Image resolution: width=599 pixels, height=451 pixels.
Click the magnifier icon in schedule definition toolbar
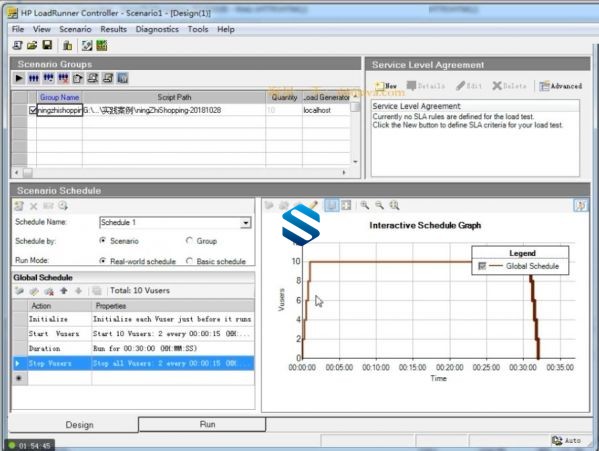63,206
